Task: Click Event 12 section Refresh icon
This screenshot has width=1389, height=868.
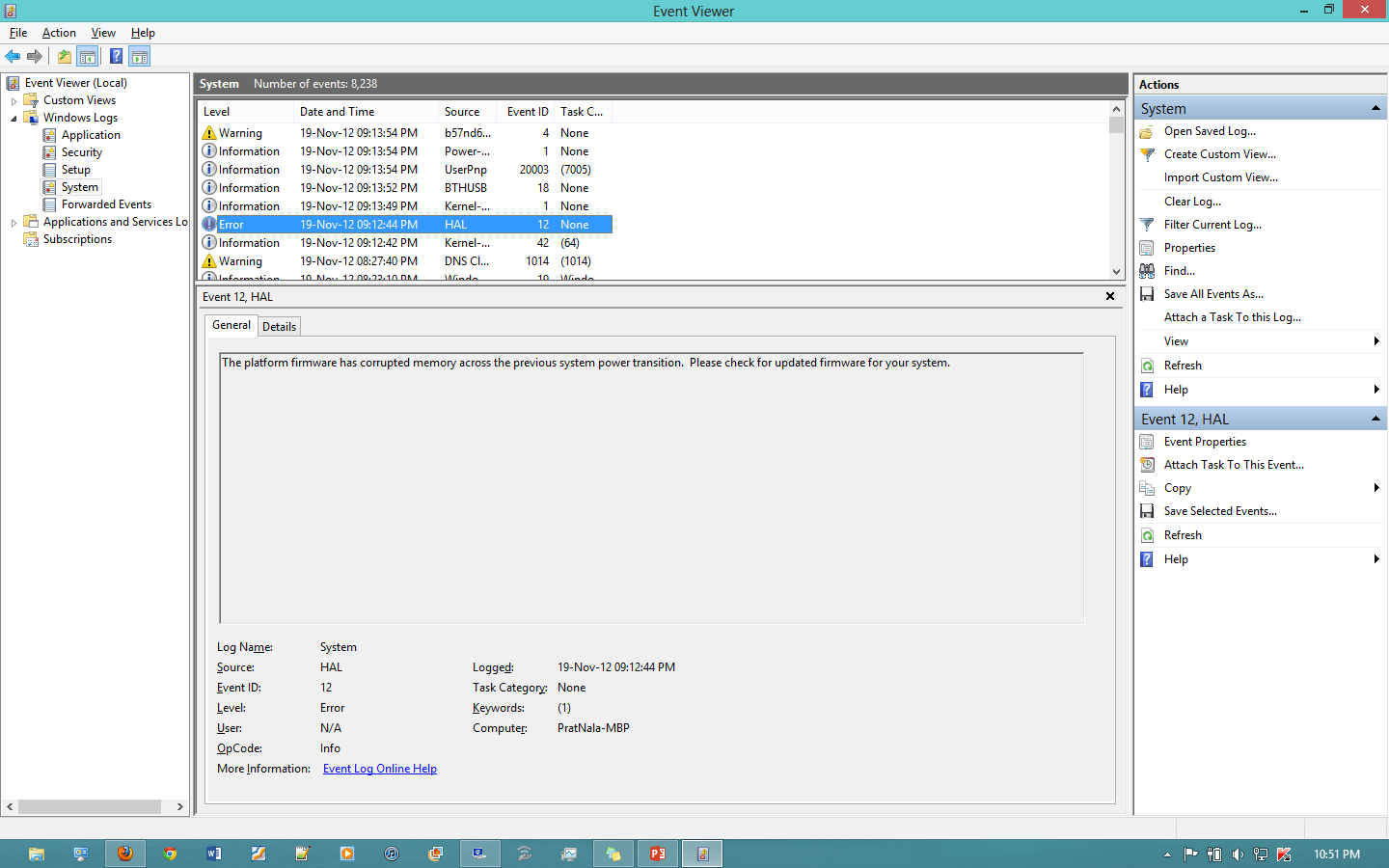Action: [x=1147, y=535]
